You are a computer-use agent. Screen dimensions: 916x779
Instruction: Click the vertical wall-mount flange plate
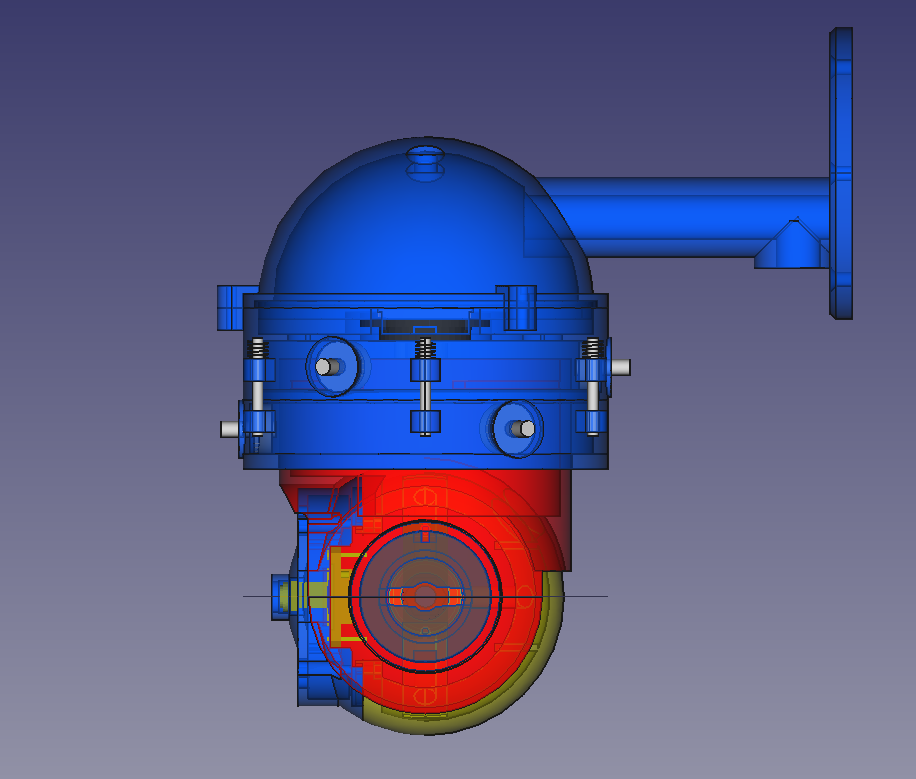point(841,173)
